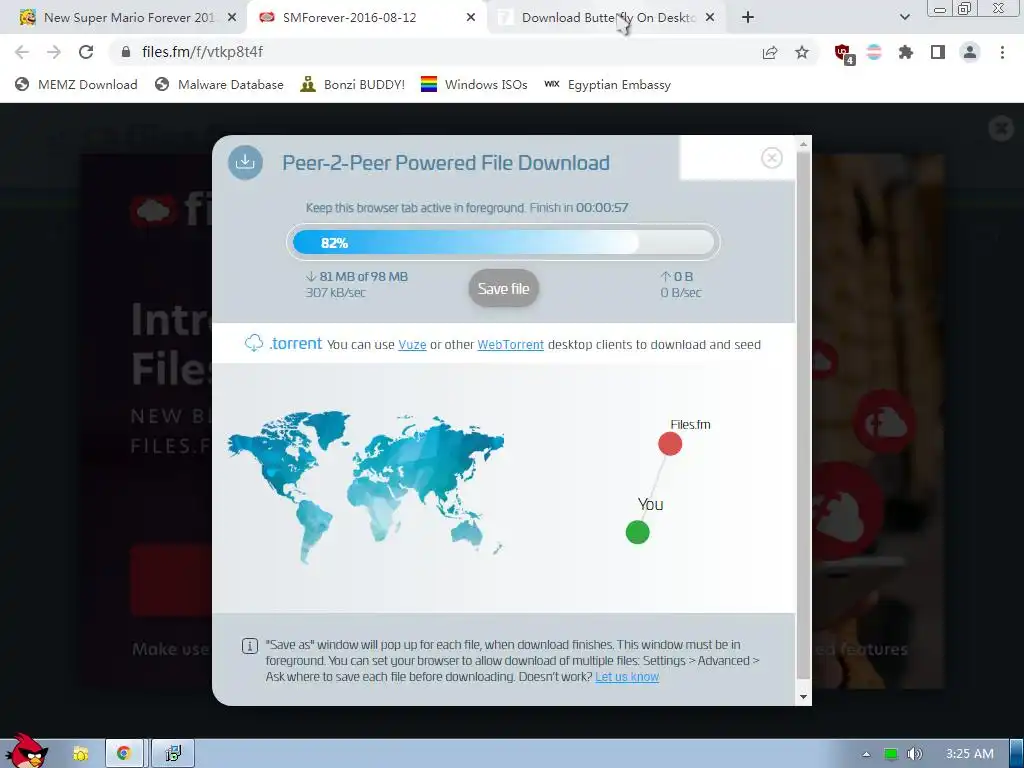Viewport: 1024px width, 768px height.
Task: Show hidden system tray icons
Action: pos(866,754)
